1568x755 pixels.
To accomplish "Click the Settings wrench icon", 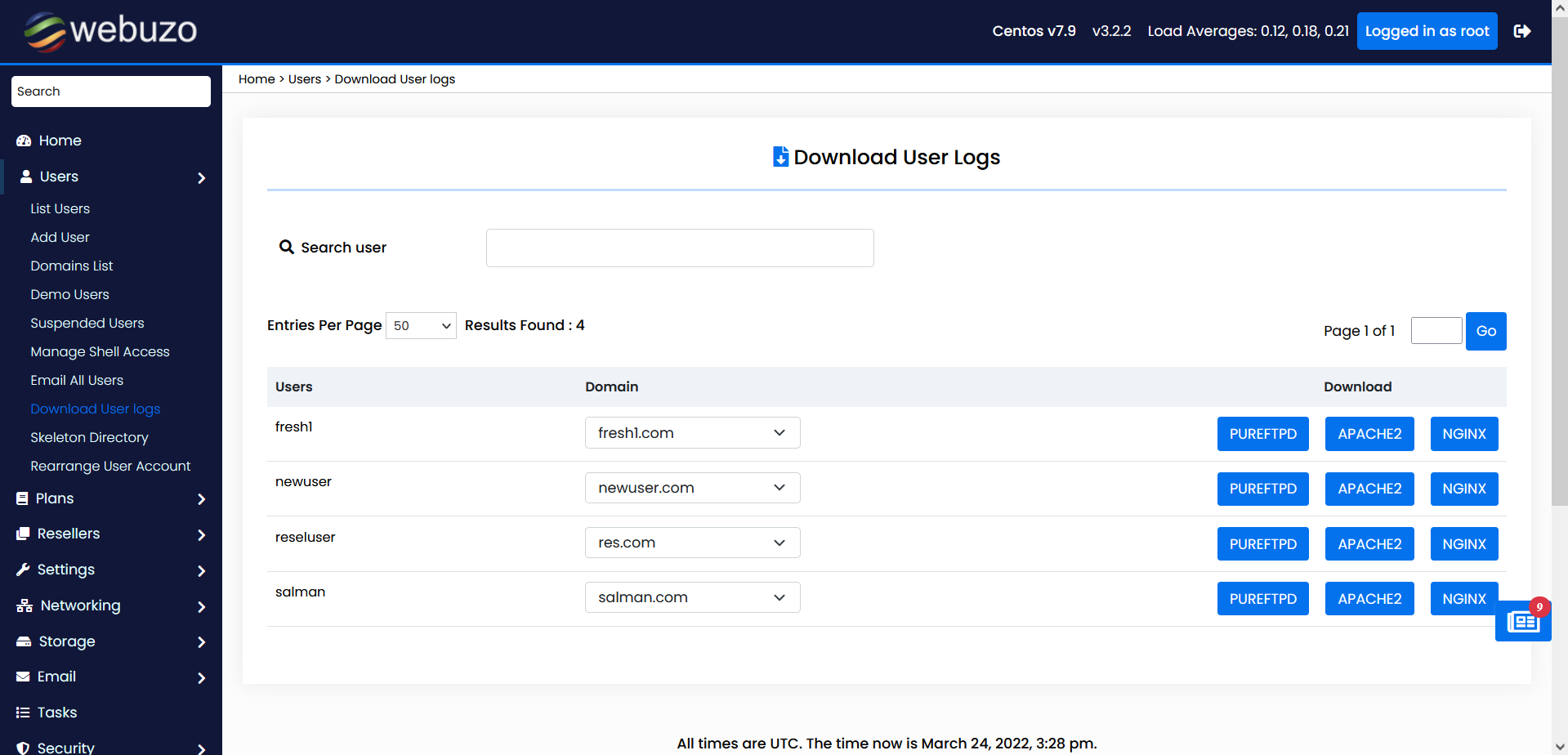I will 23,570.
